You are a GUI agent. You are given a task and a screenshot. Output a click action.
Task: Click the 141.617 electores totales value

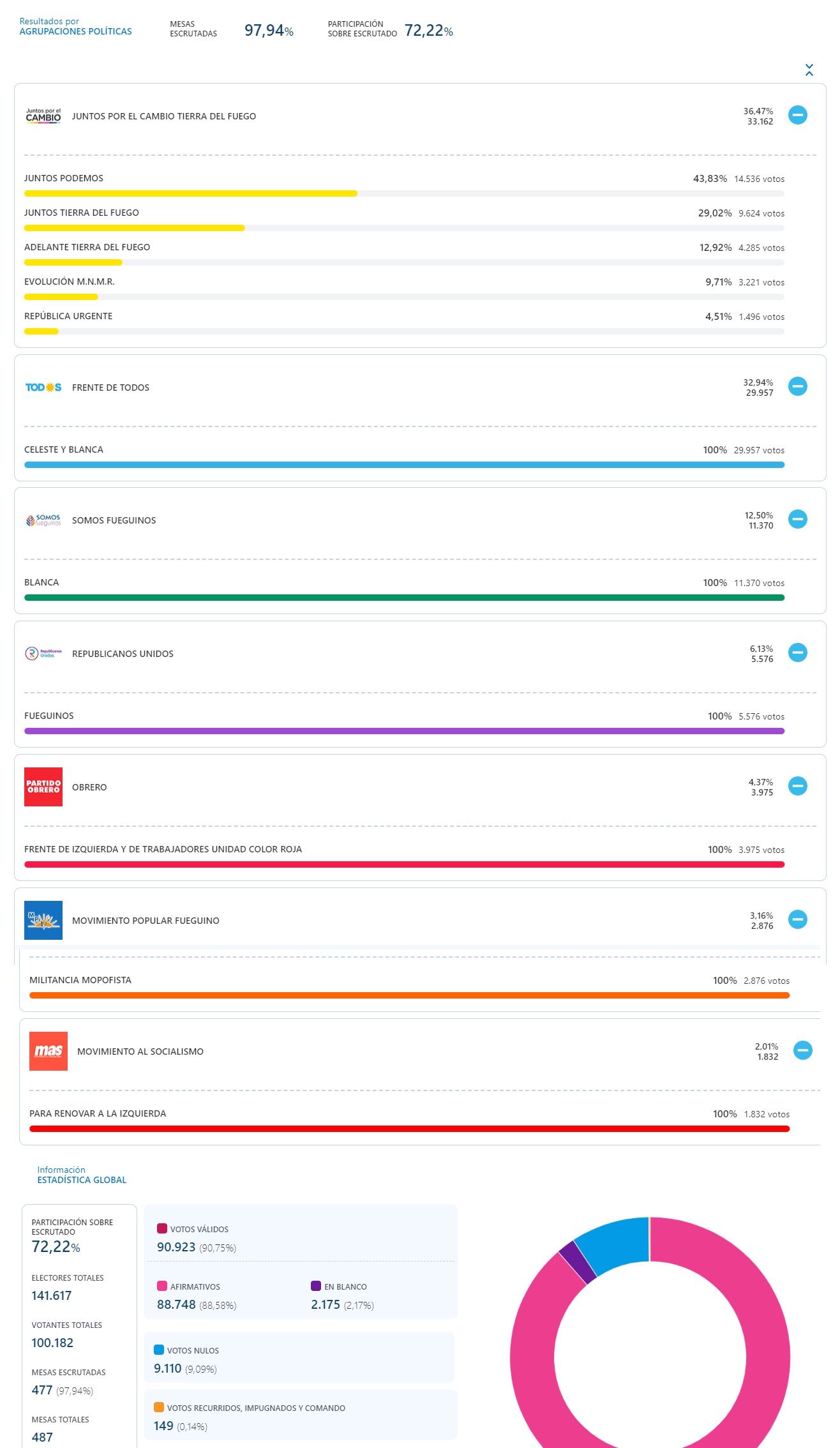pyautogui.click(x=52, y=1295)
